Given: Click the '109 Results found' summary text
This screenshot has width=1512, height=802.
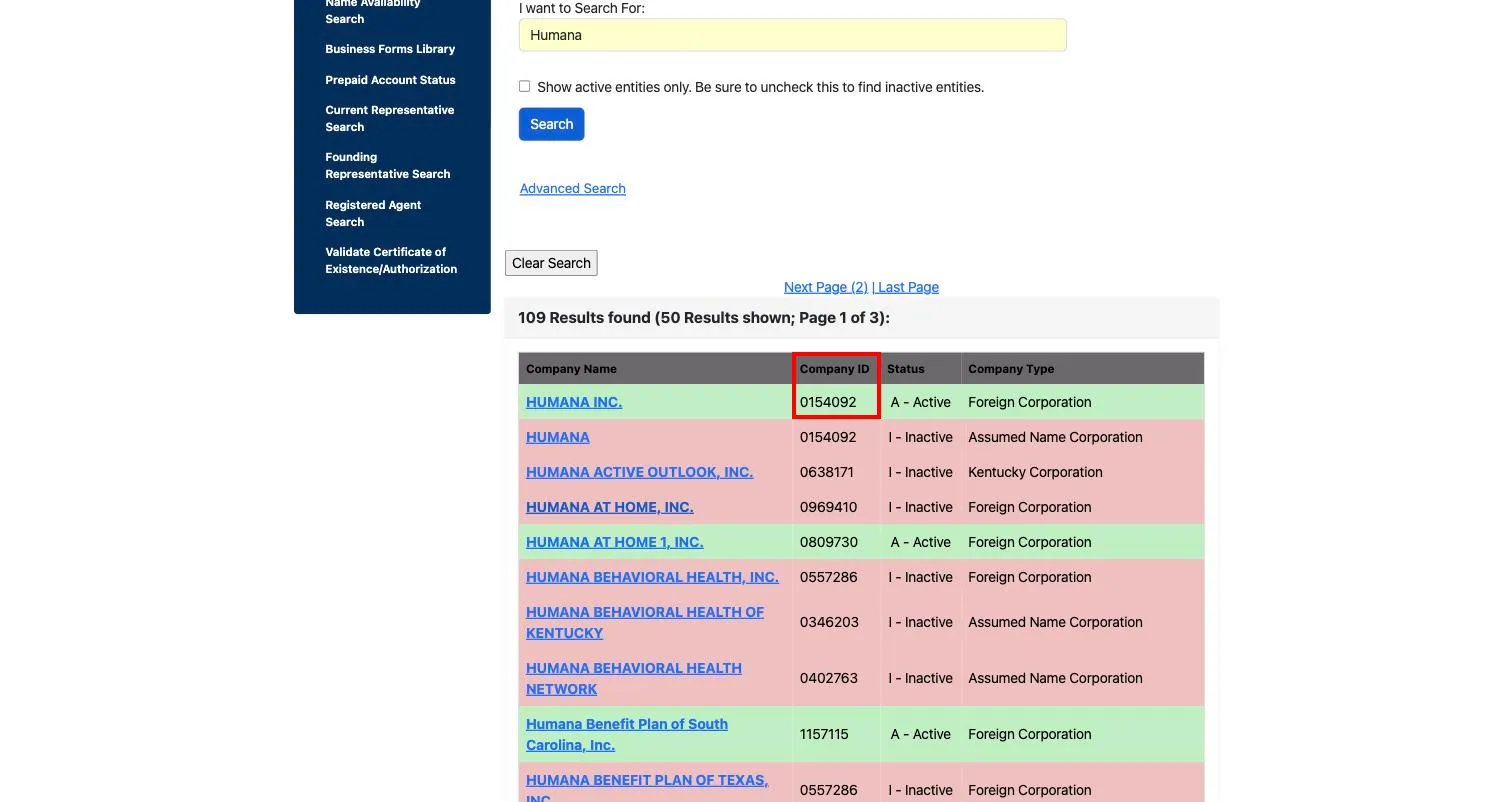Looking at the screenshot, I should pos(704,318).
